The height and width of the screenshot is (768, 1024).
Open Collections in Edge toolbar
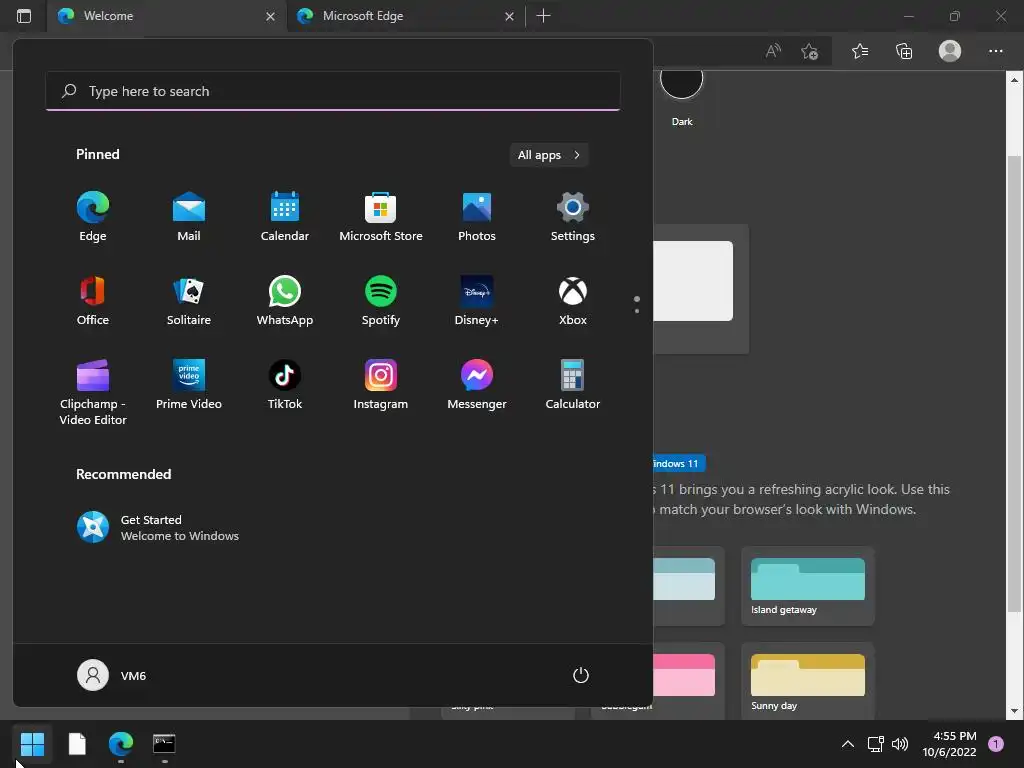point(904,51)
